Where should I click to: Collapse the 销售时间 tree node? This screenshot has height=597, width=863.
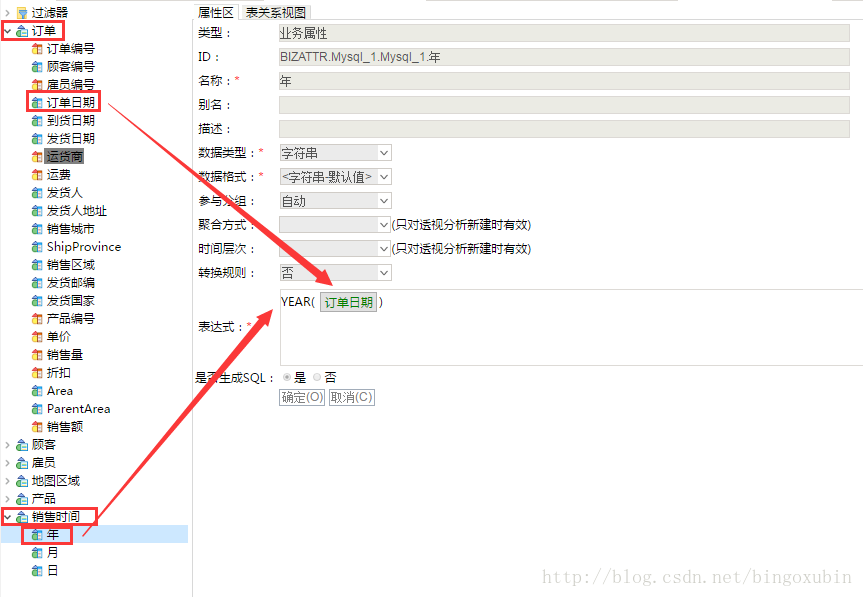(x=7, y=517)
